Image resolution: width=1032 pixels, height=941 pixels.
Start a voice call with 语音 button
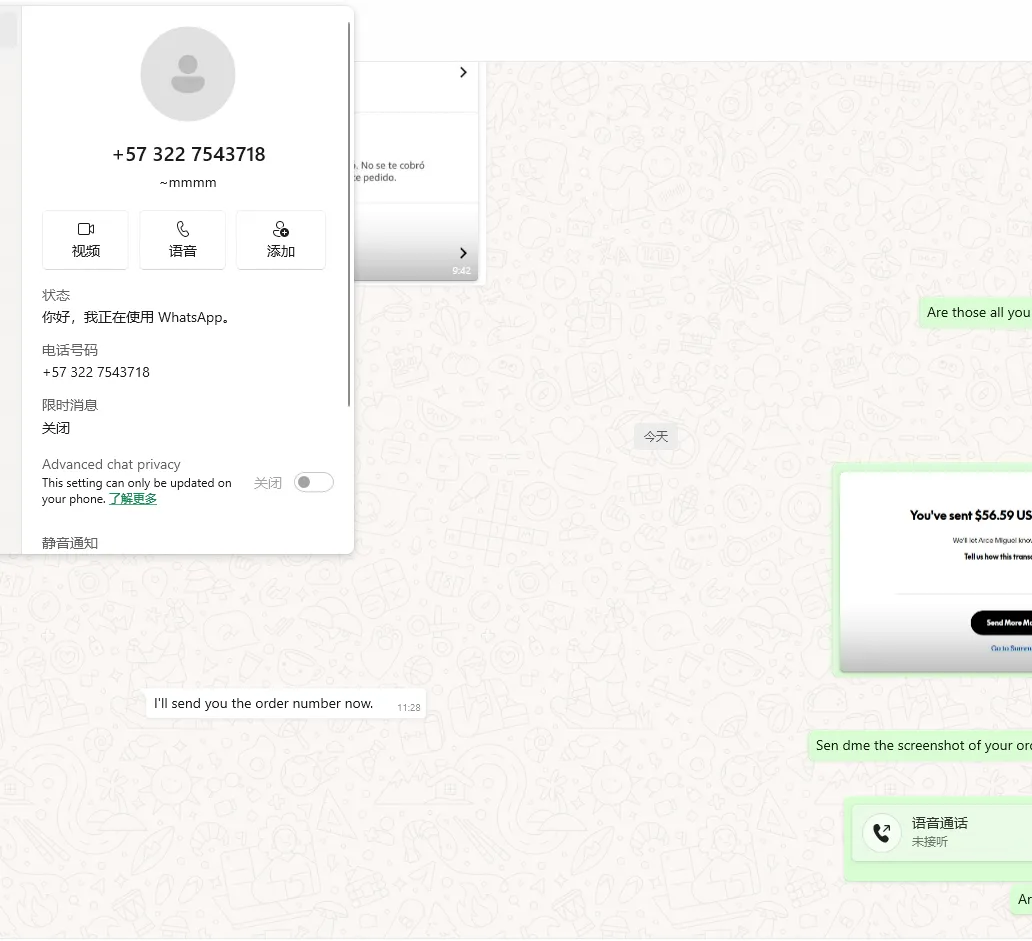(x=182, y=240)
